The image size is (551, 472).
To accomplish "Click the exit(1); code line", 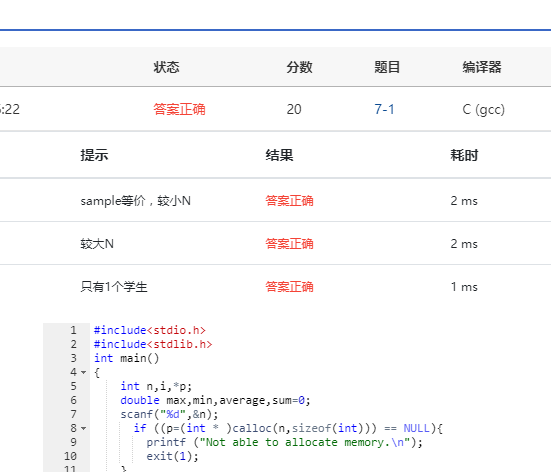I will click(173, 457).
